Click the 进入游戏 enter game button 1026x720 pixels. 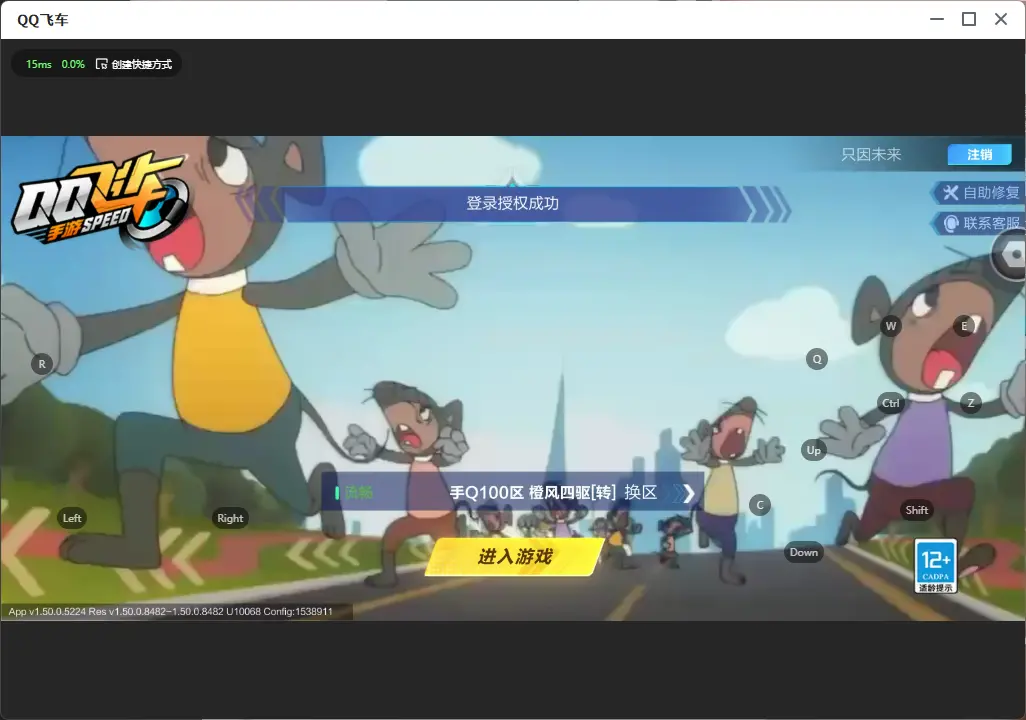(x=514, y=556)
